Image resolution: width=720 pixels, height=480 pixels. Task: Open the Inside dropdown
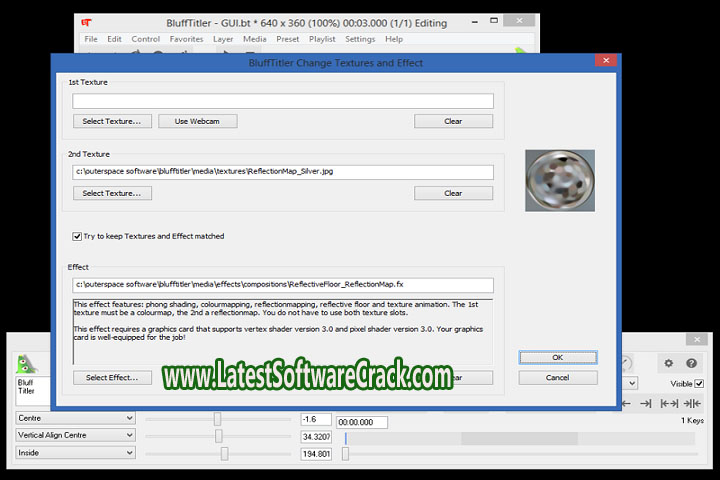(74, 453)
